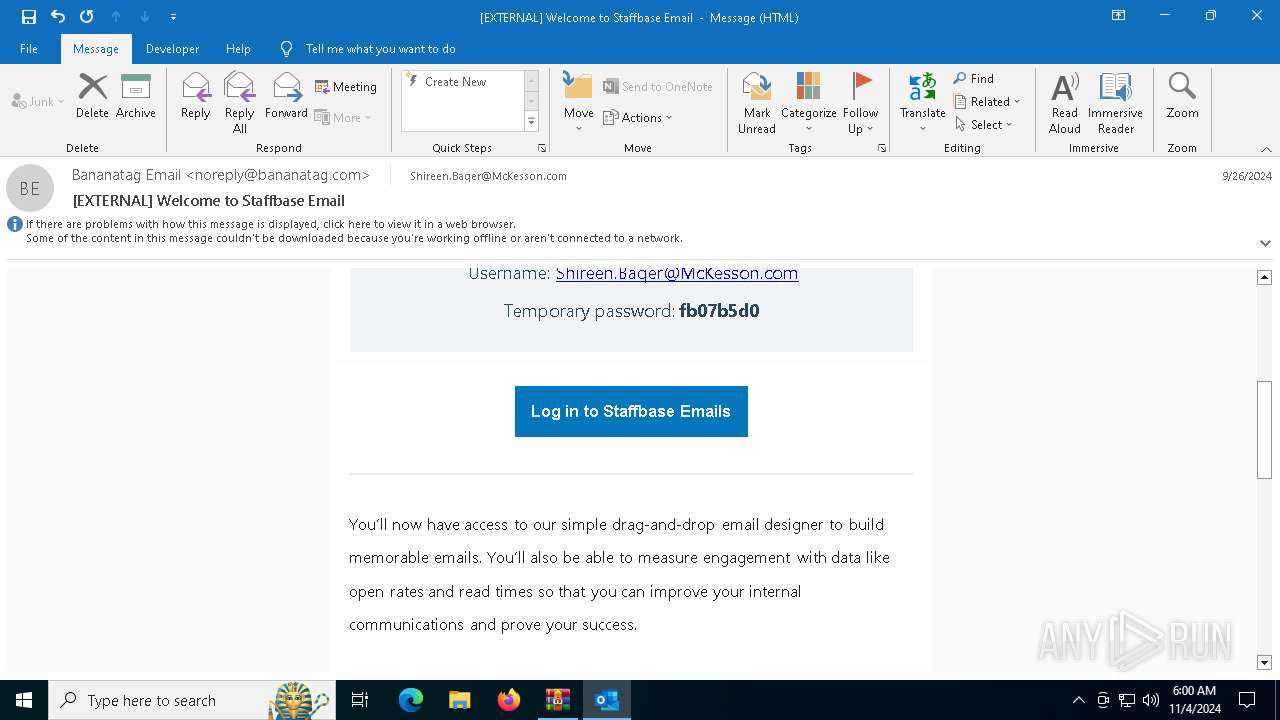The width and height of the screenshot is (1280, 720).
Task: Click Find in Editing group
Action: [974, 79]
